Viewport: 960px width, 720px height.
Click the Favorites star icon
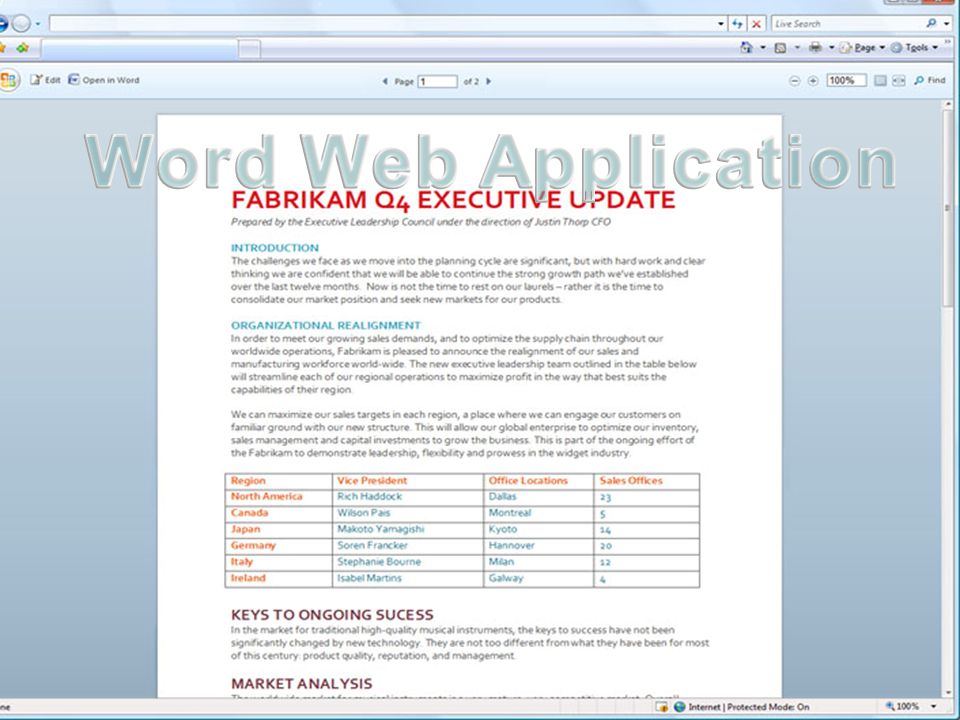[3, 48]
